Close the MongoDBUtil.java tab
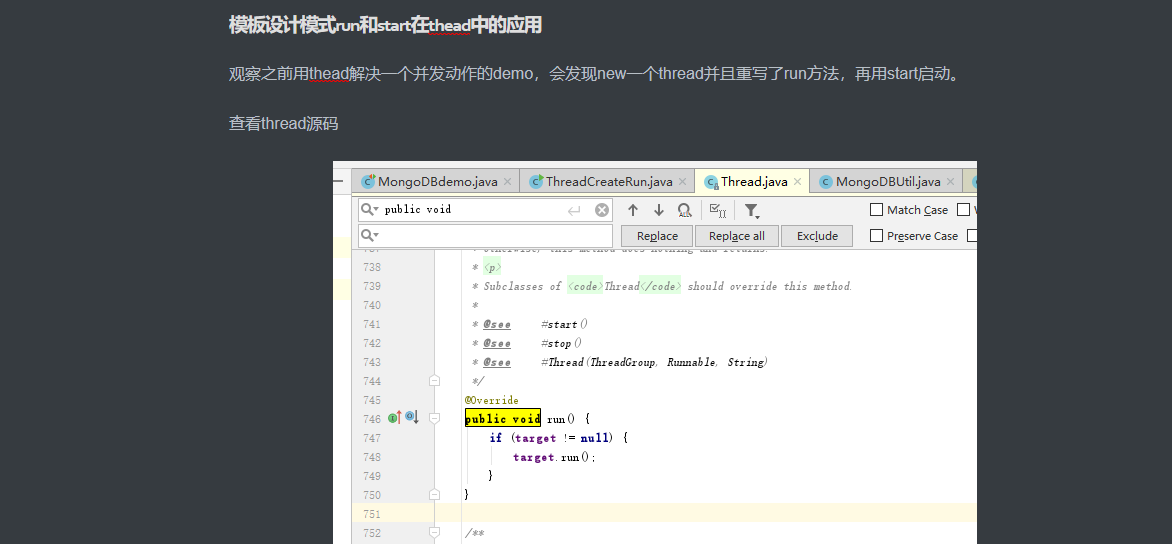The height and width of the screenshot is (544, 1172). tap(951, 182)
